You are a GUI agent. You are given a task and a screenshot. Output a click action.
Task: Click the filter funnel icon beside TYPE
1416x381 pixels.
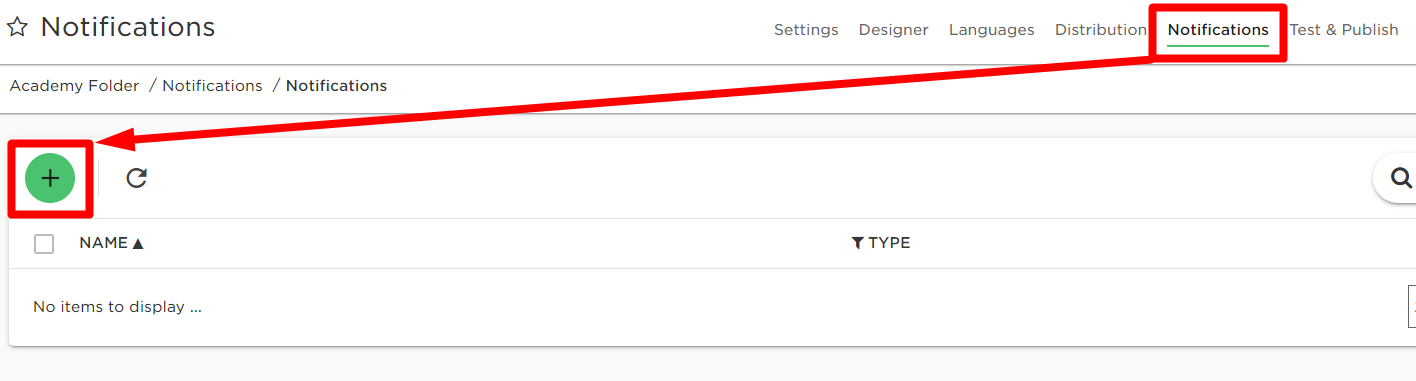click(x=857, y=243)
